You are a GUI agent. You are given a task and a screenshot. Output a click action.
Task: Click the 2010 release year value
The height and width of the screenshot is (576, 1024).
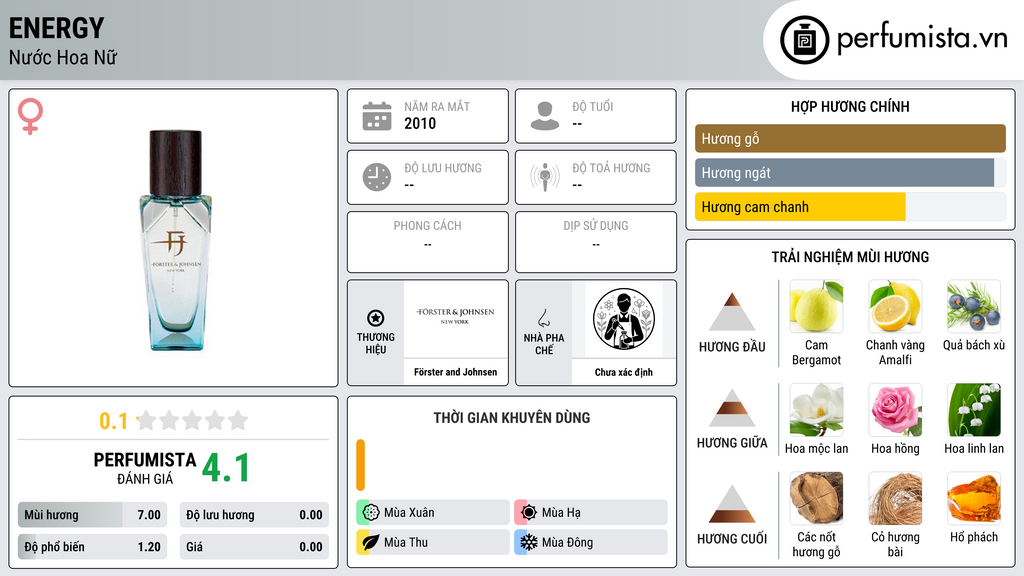click(x=420, y=123)
